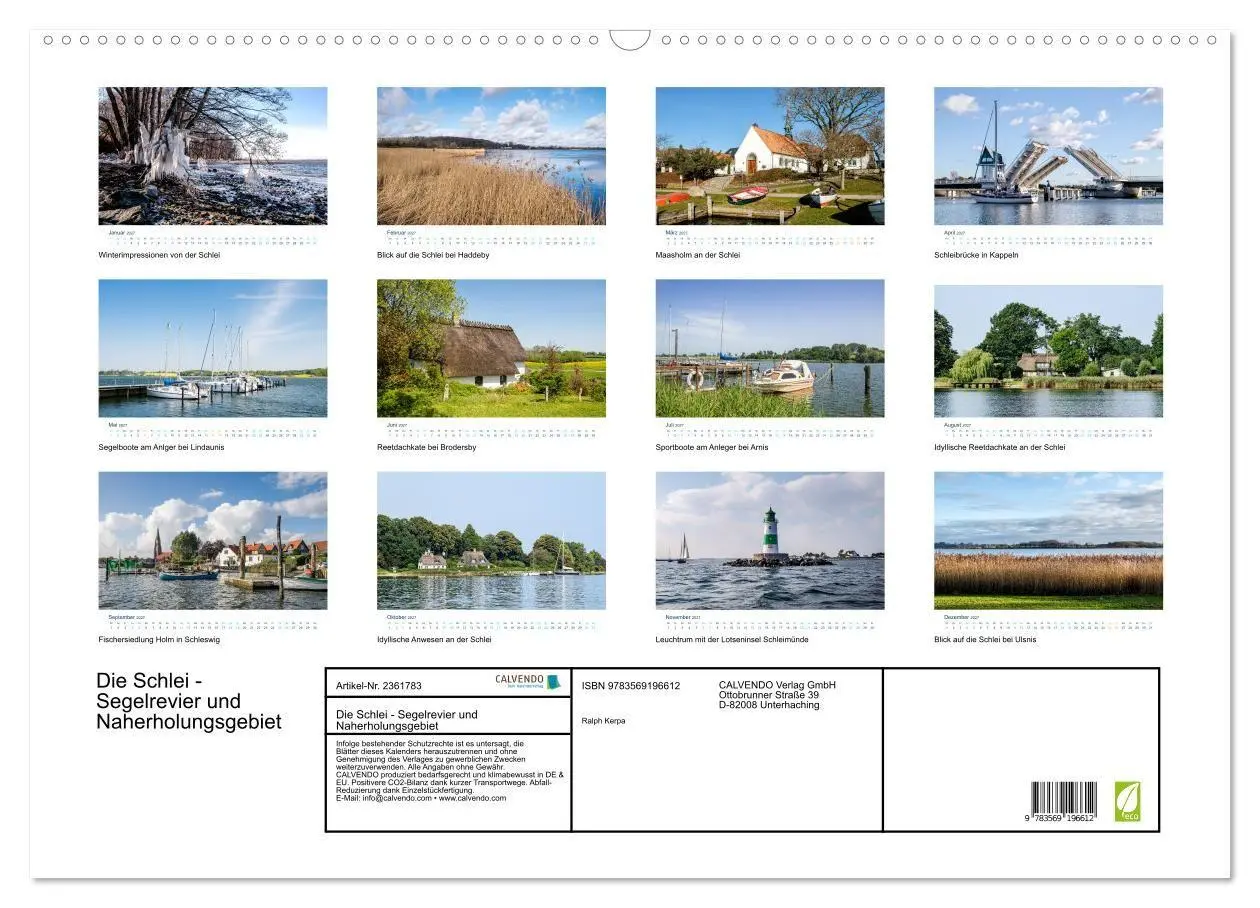Click 'CALVENDO Verlag GmbH' publisher name
This screenshot has height=908, width=1260.
[777, 685]
